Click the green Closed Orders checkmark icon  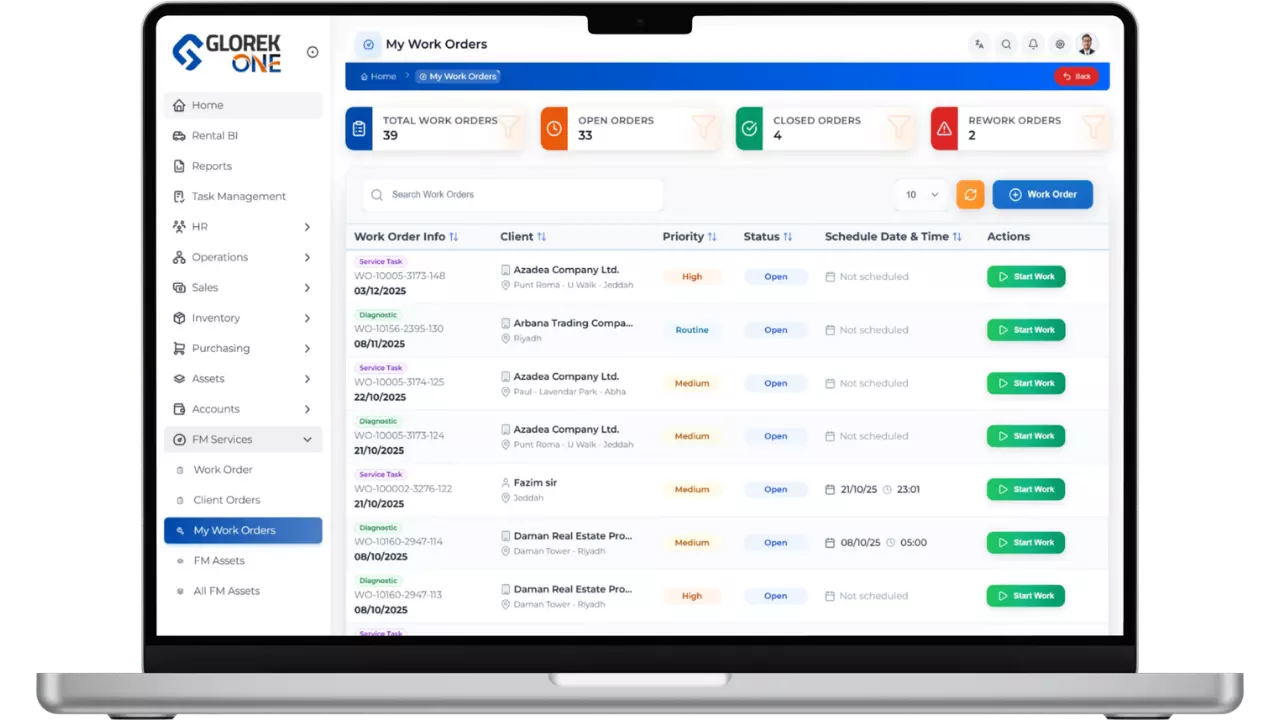click(749, 129)
